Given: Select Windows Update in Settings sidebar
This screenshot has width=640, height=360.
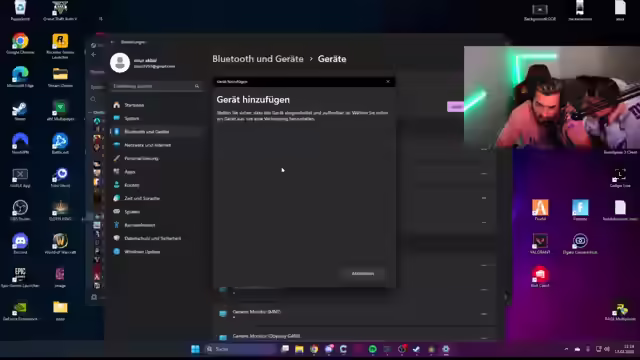Looking at the screenshot, I should click(156, 251).
